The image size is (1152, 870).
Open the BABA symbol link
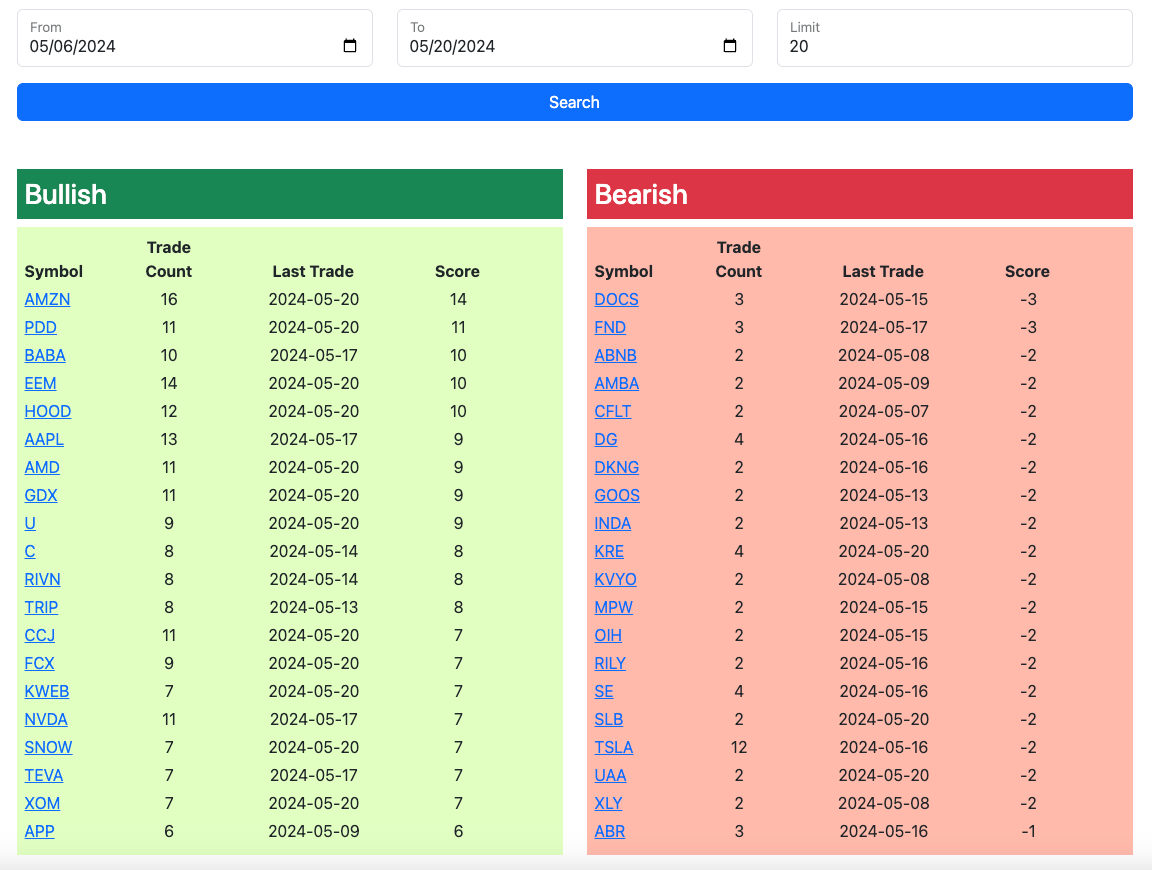coord(45,356)
